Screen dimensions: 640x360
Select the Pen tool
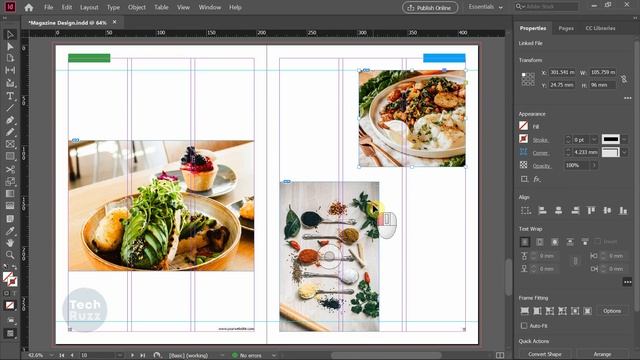(x=10, y=120)
